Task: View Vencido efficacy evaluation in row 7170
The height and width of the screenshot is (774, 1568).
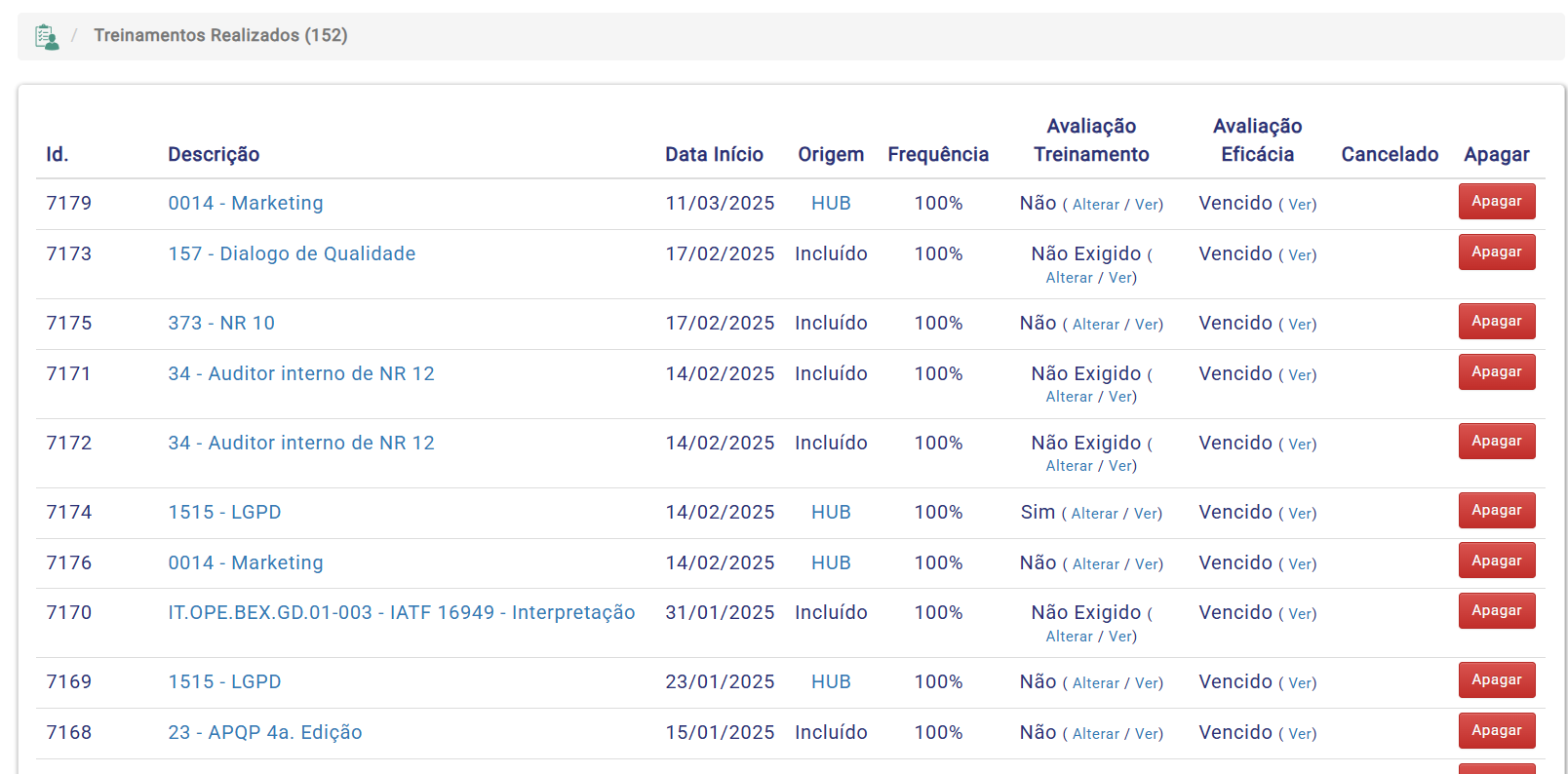Action: [x=1301, y=614]
